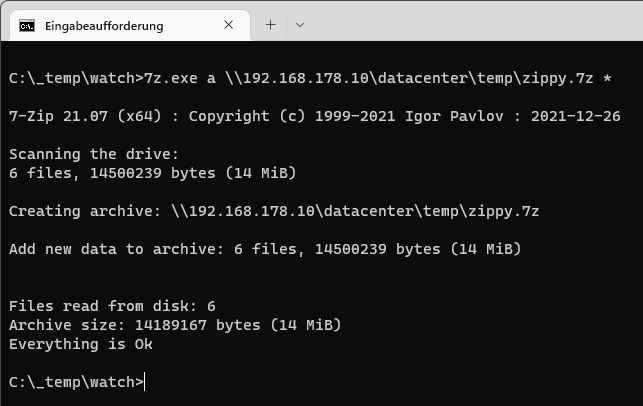This screenshot has width=643, height=406.
Task: Click the "2021-12-26" date text
Action: point(576,116)
